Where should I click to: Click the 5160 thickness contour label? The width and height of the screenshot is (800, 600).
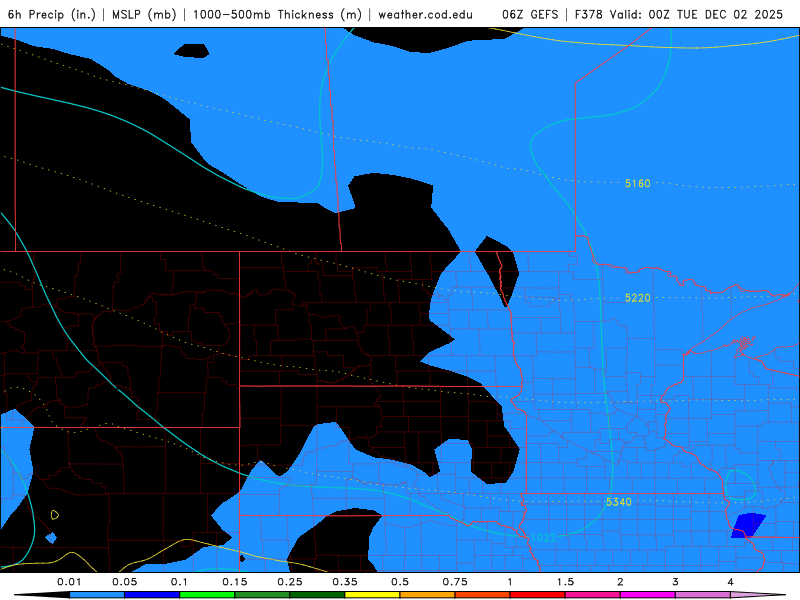638,183
